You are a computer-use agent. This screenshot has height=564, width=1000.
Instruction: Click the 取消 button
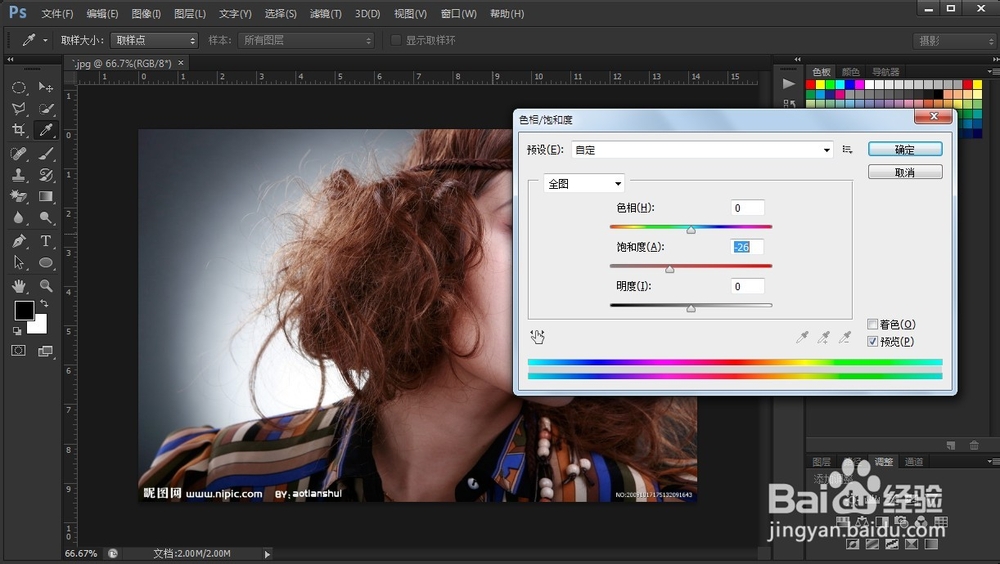pyautogui.click(x=905, y=172)
